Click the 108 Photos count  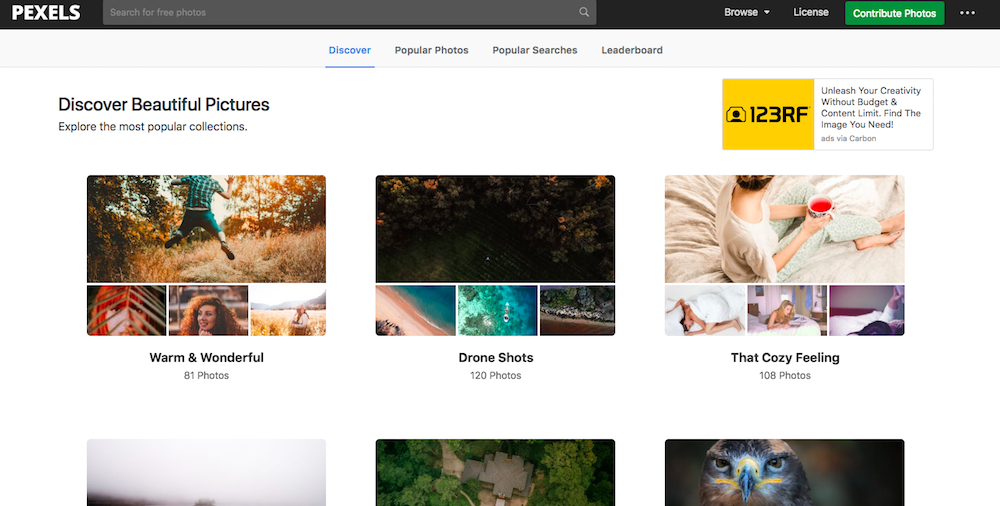click(785, 375)
